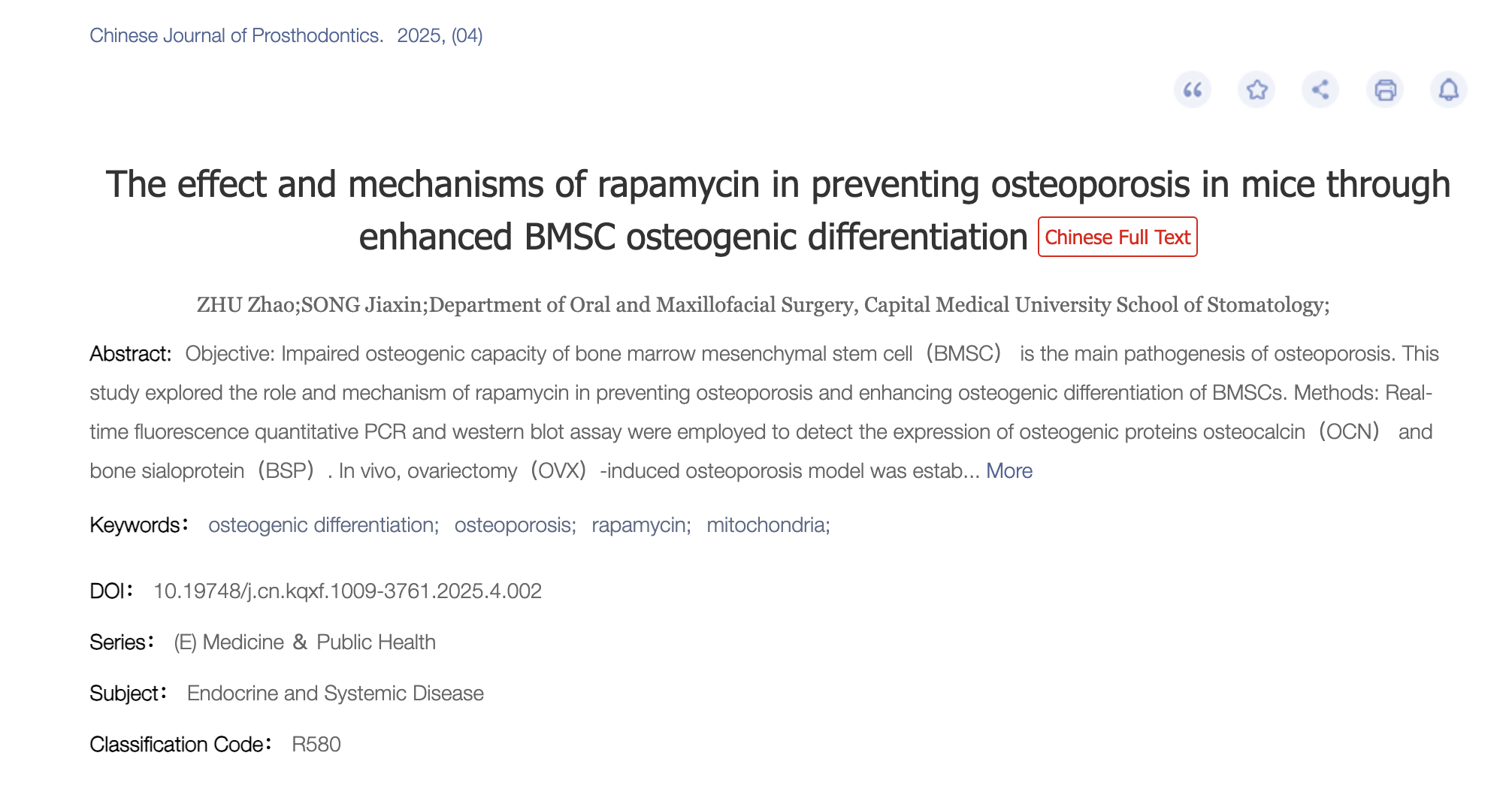
Task: Click the R580 classification code
Action: click(316, 745)
